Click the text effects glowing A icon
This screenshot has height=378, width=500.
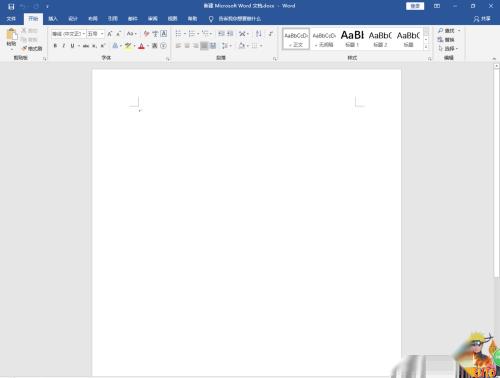click(x=115, y=46)
